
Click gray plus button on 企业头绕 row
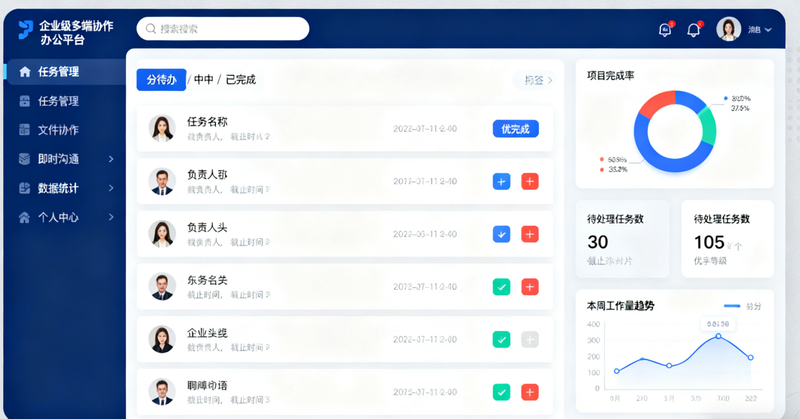pyautogui.click(x=530, y=339)
